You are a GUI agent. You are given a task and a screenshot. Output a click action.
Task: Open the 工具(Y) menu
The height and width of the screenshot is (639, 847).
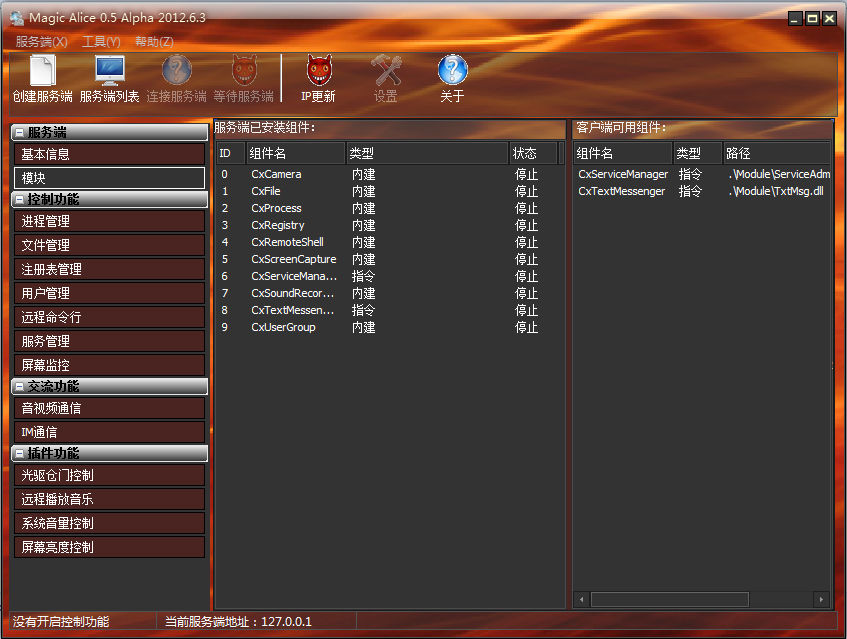101,42
